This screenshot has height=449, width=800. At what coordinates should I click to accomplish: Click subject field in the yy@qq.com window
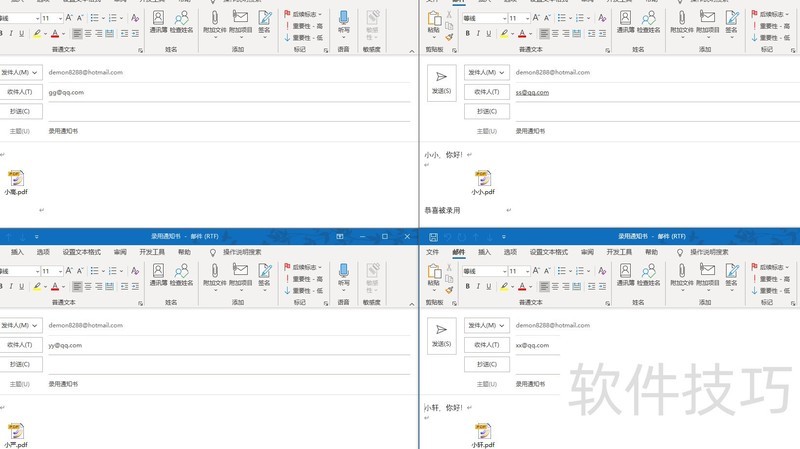[x=229, y=384]
